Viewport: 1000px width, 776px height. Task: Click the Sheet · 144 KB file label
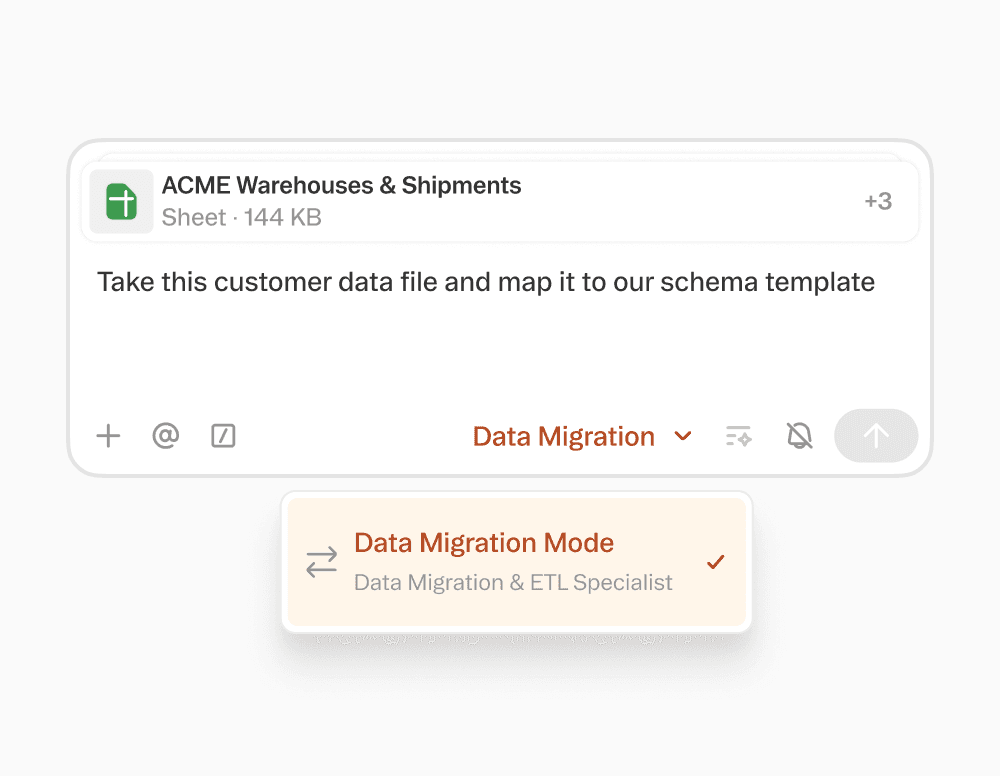(x=239, y=217)
